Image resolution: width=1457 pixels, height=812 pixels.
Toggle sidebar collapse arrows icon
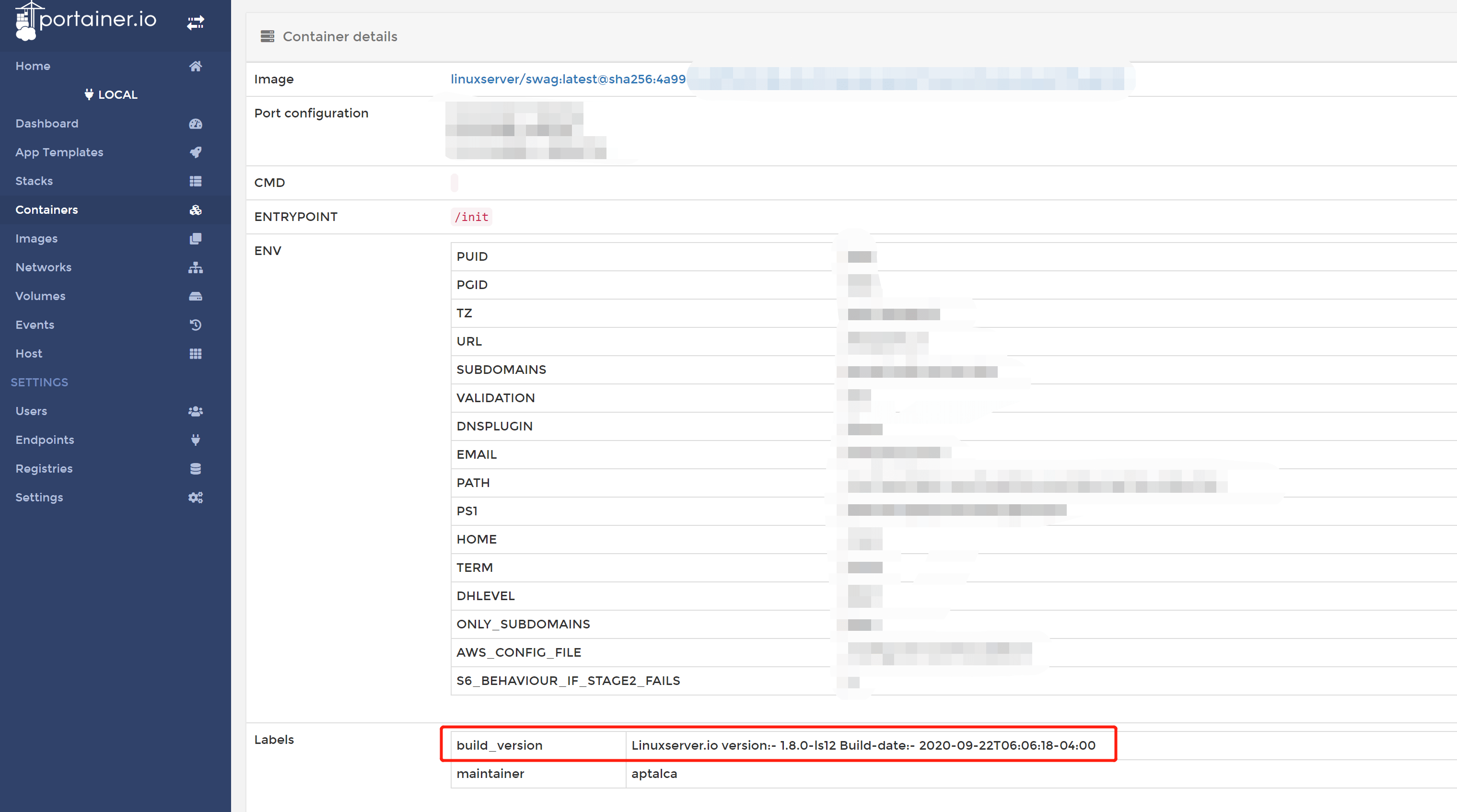(x=195, y=23)
